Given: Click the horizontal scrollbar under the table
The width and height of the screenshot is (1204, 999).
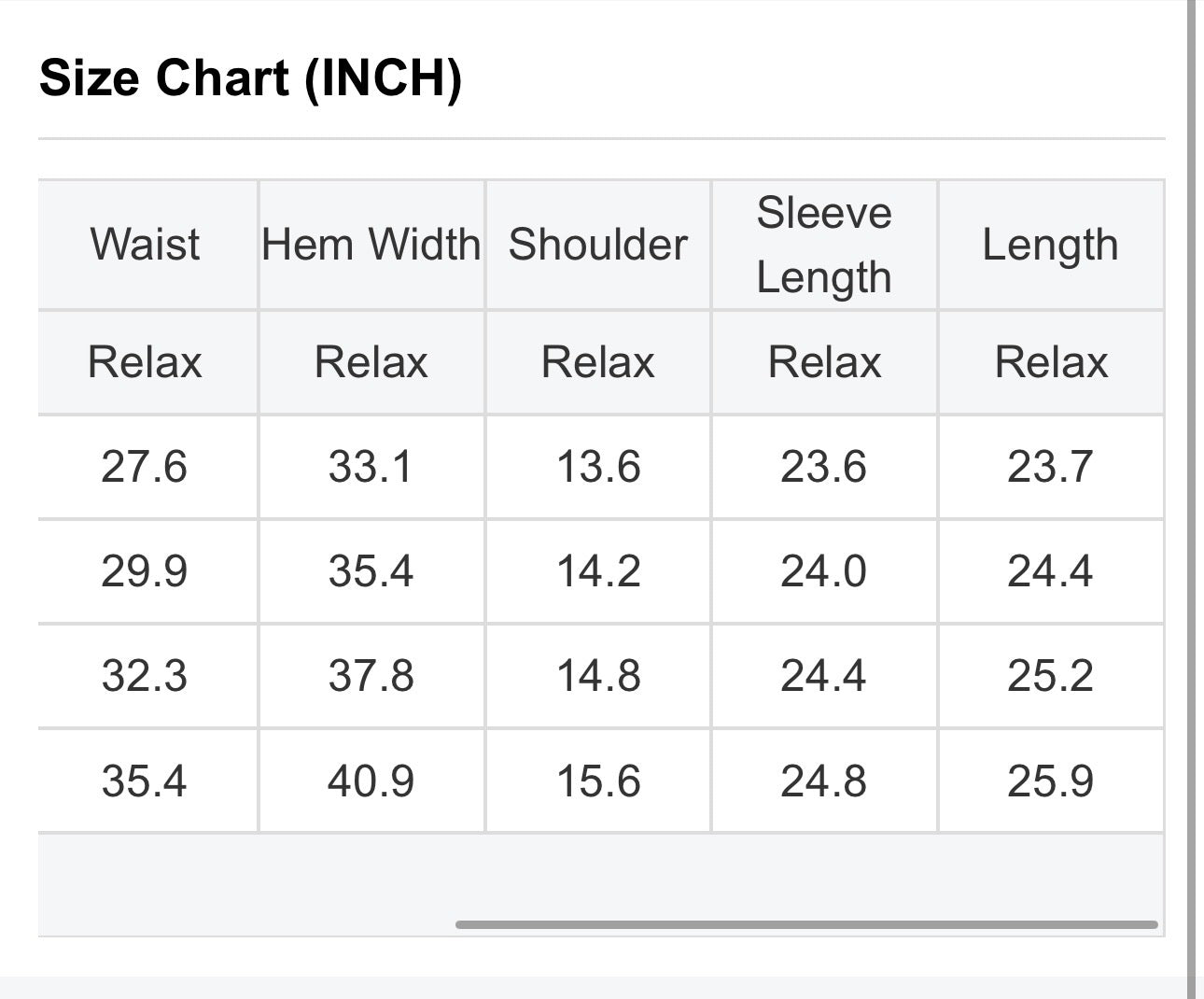Looking at the screenshot, I should 806,924.
